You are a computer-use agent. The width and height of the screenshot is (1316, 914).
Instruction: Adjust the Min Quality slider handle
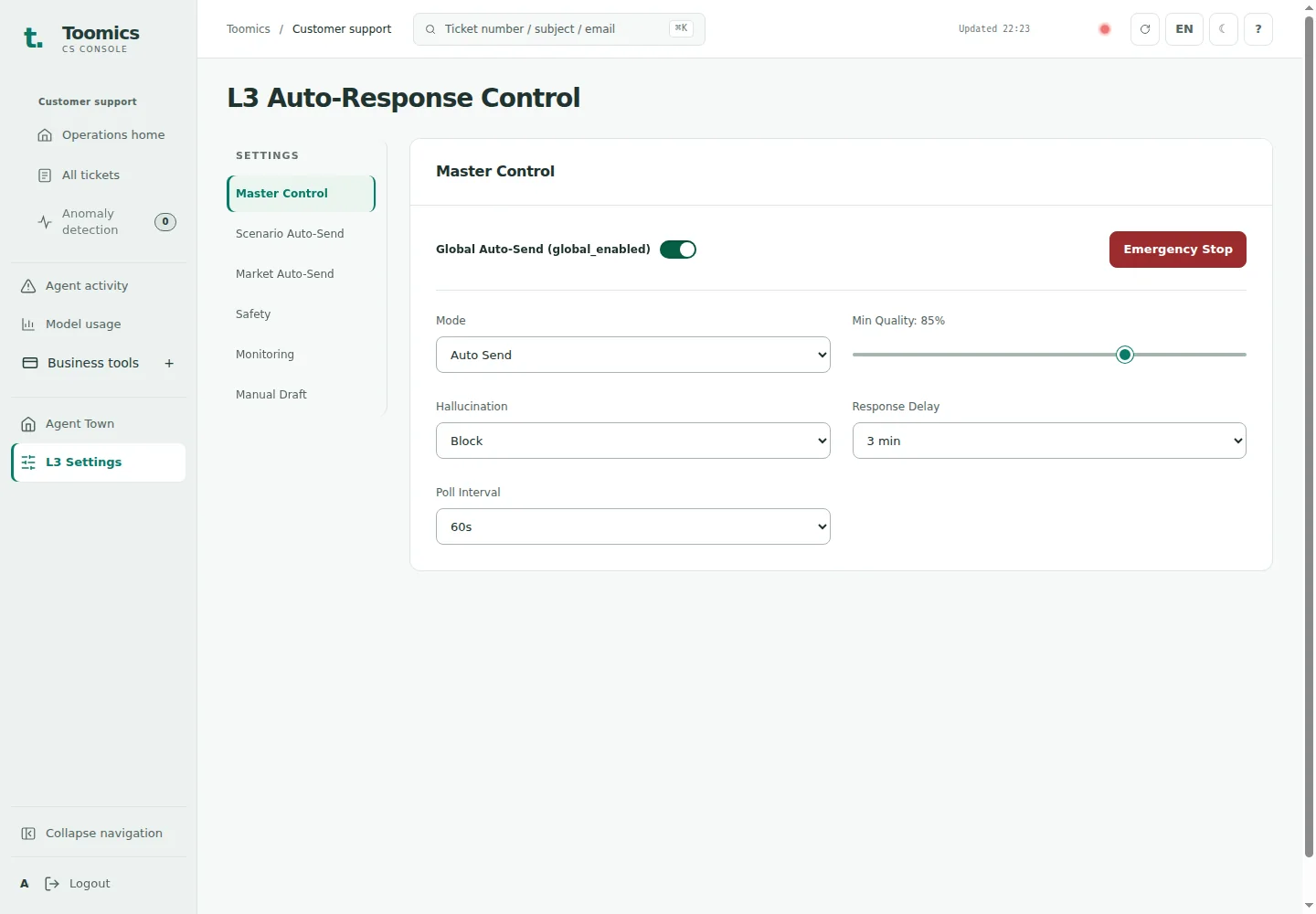[x=1125, y=355]
